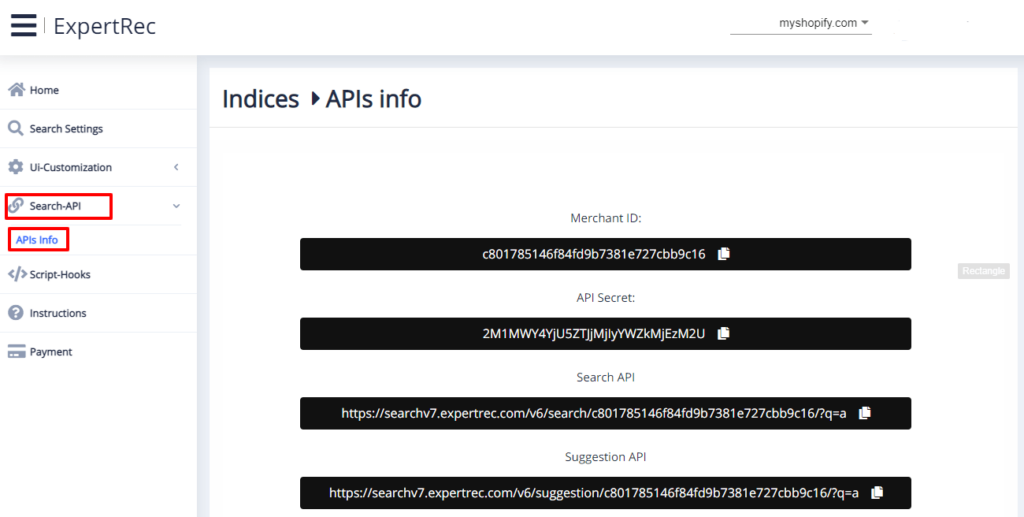Click the API Secret value field
This screenshot has width=1024, height=517.
[594, 334]
